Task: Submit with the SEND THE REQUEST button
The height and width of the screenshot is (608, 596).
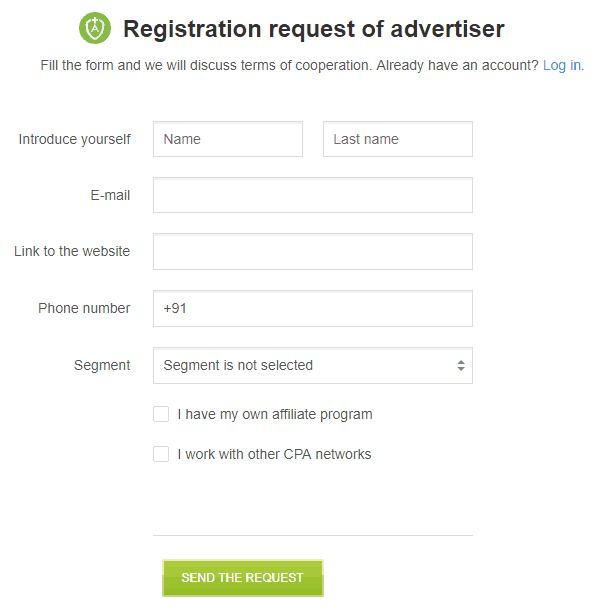Action: pyautogui.click(x=243, y=578)
